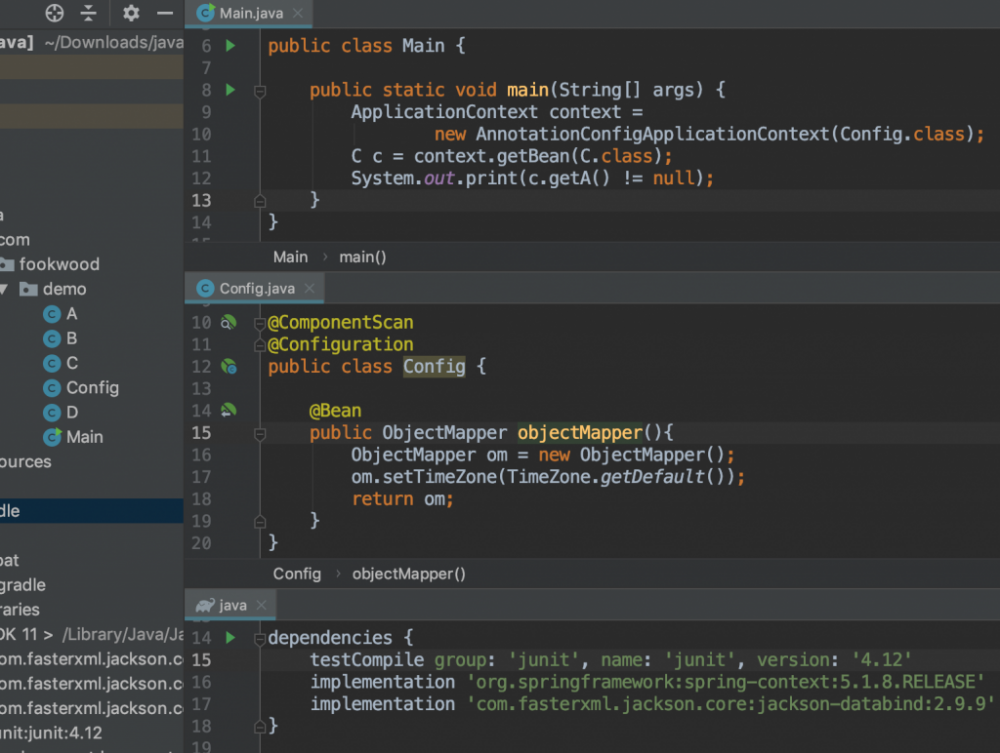Click the green run arrow beside class Main

[230, 46]
